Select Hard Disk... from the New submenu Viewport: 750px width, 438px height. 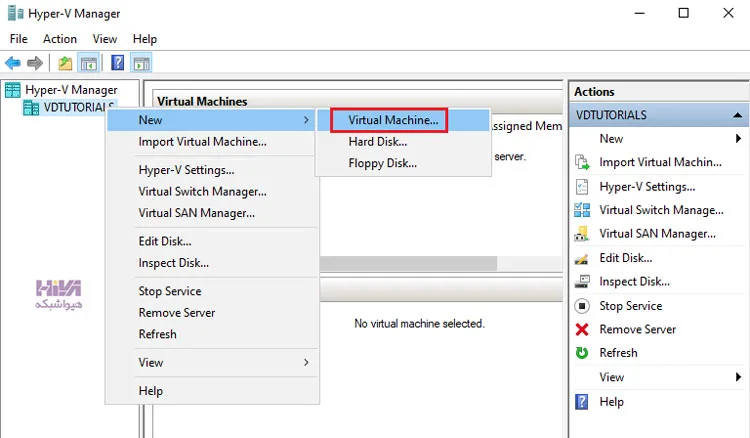click(378, 142)
